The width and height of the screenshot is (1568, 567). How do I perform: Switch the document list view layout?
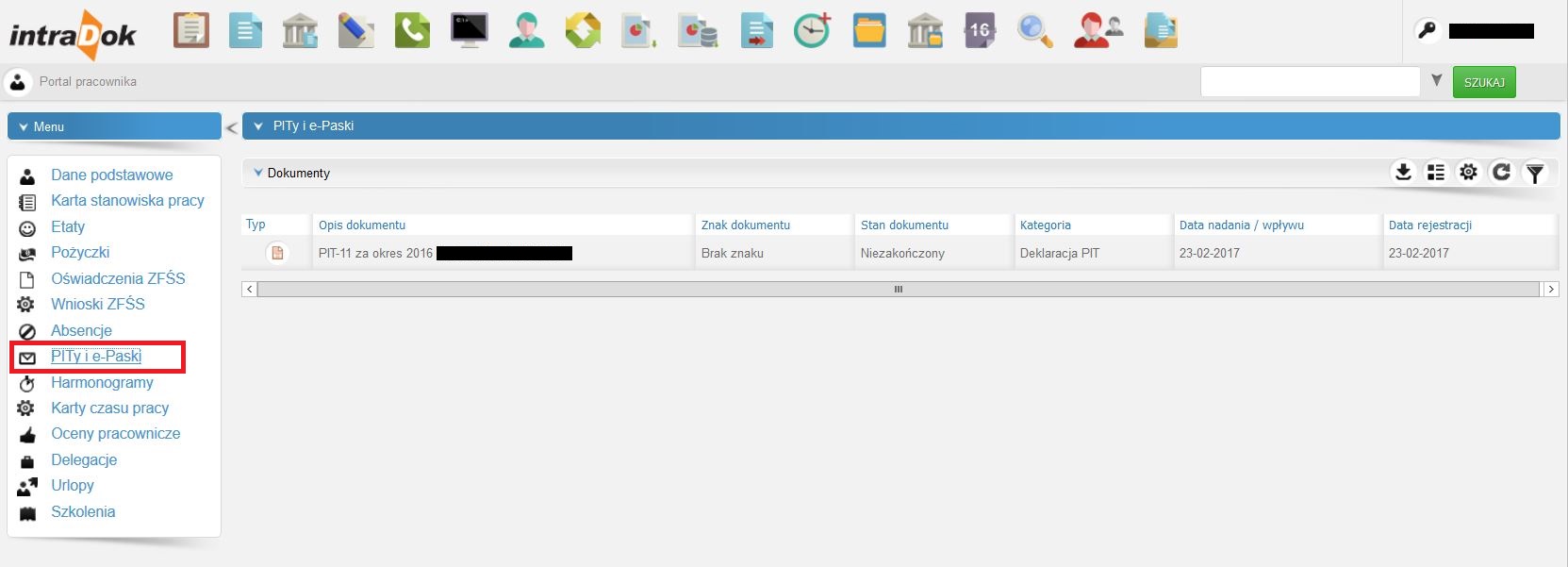click(x=1435, y=172)
